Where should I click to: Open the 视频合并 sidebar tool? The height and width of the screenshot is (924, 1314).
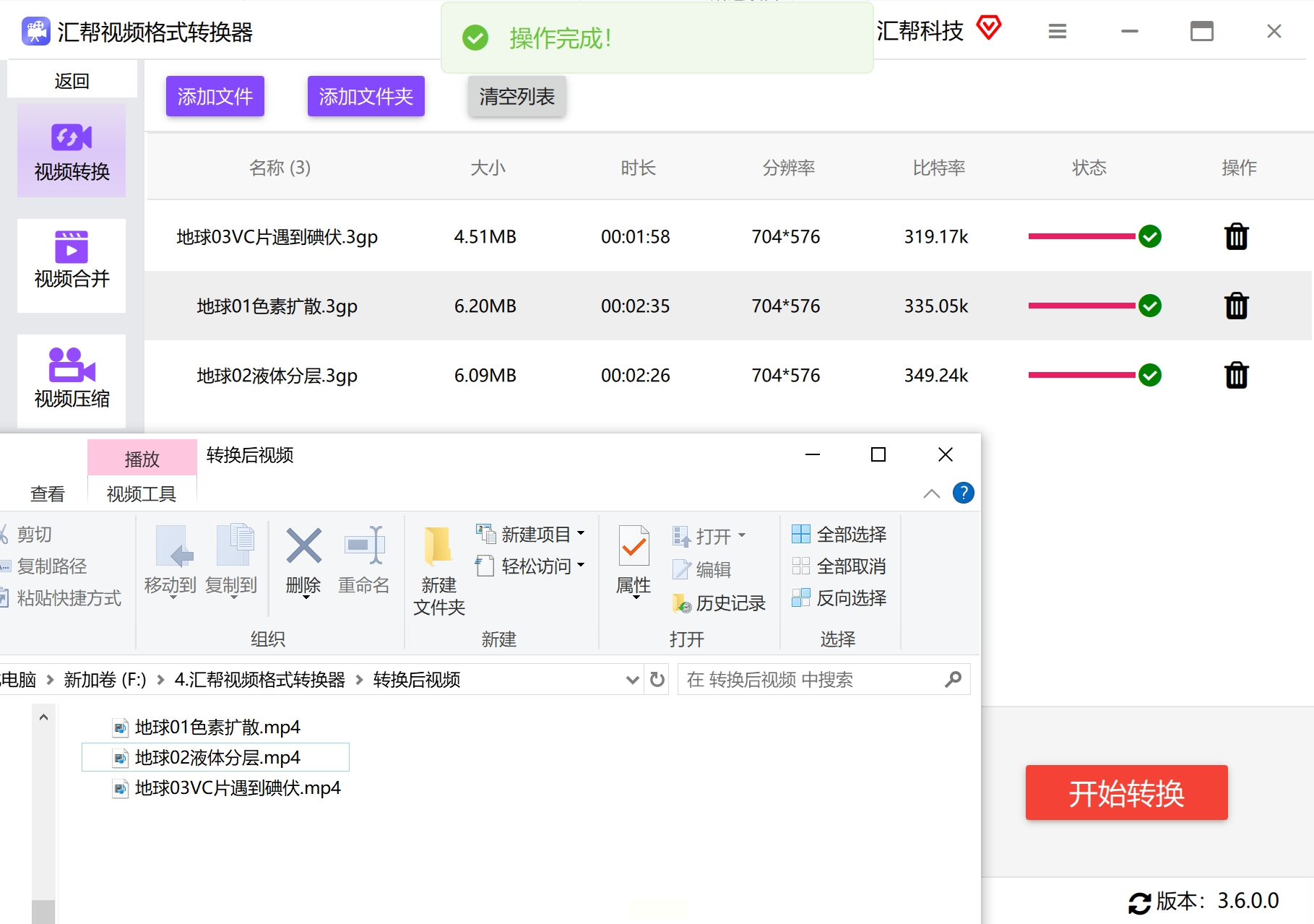[x=72, y=265]
